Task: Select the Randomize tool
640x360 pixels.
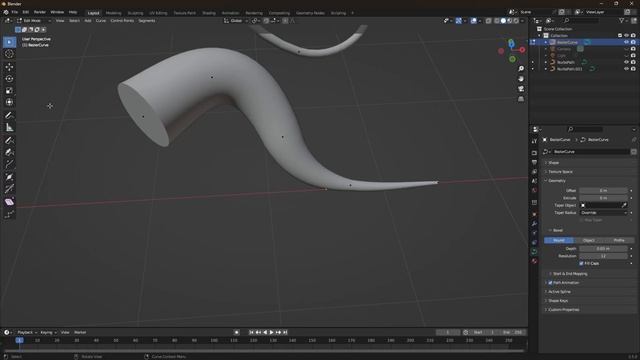Action: (9, 214)
